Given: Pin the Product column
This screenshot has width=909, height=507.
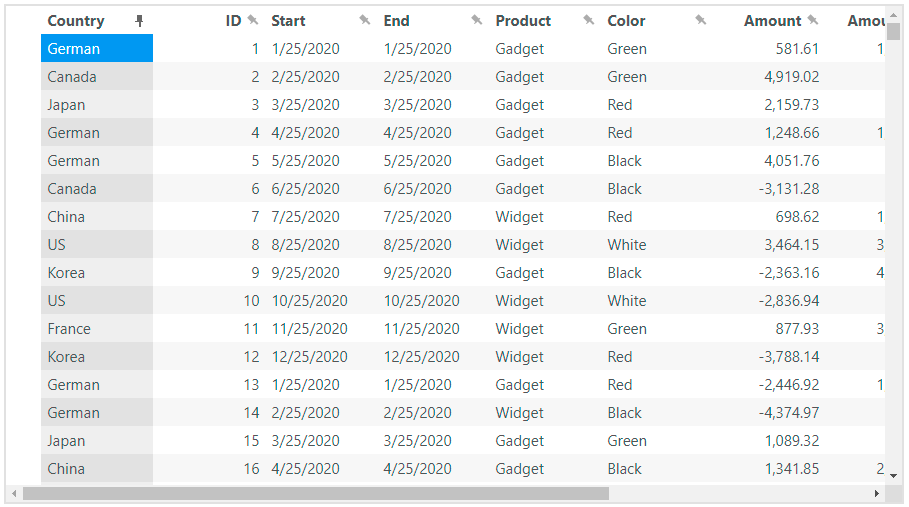Looking at the screenshot, I should pos(589,21).
